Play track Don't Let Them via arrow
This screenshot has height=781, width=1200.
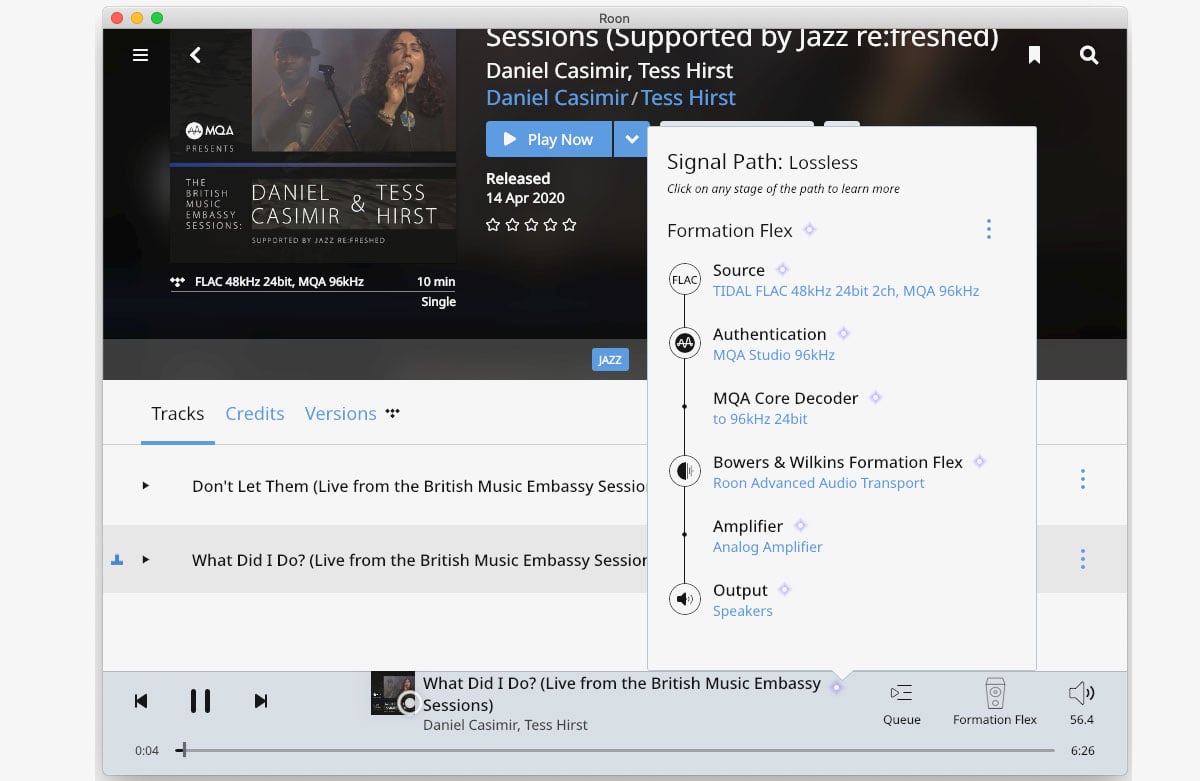146,486
